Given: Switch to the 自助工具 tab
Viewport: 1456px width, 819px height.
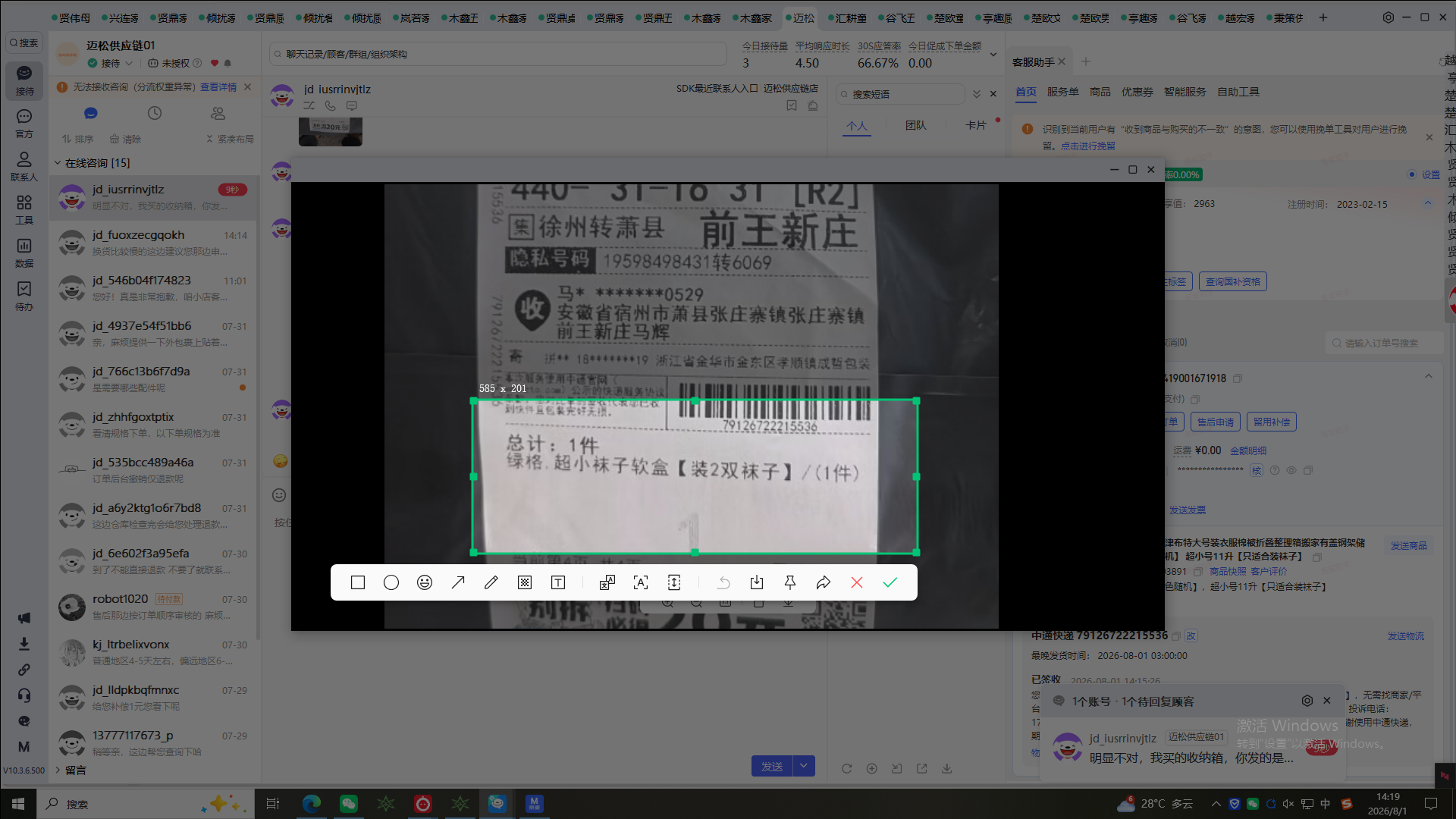Looking at the screenshot, I should pos(1238,92).
